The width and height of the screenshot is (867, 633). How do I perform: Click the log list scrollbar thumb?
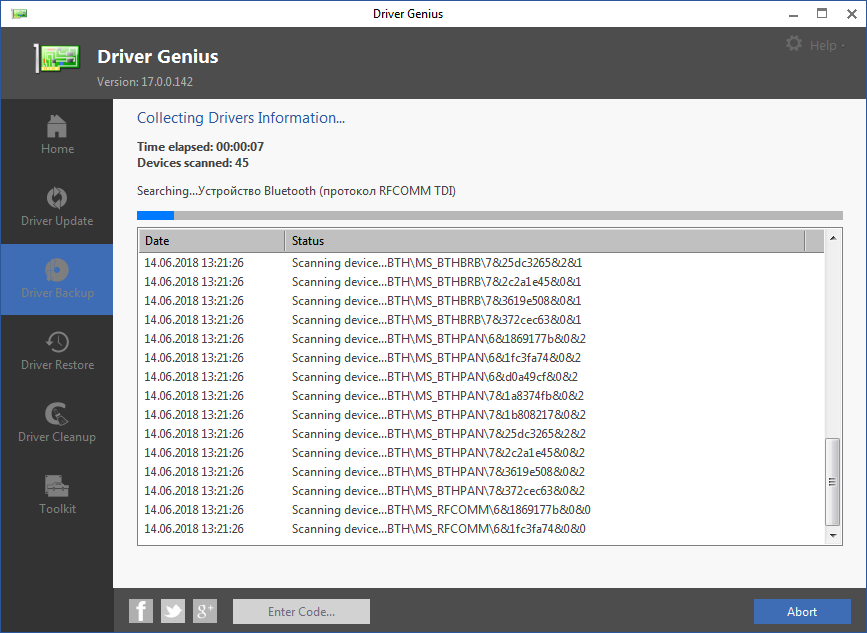coord(833,482)
